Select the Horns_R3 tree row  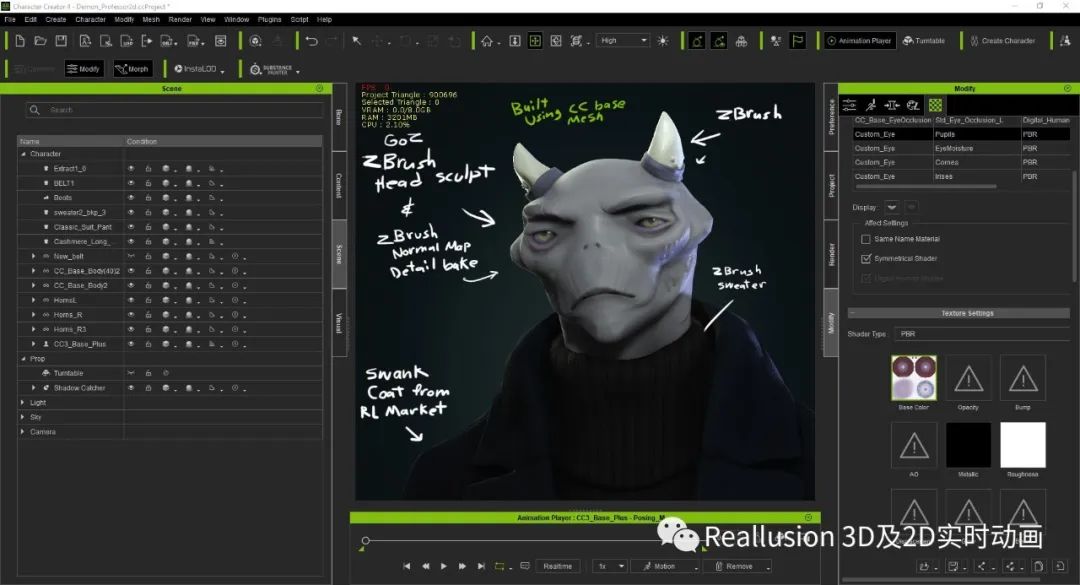[x=169, y=329]
